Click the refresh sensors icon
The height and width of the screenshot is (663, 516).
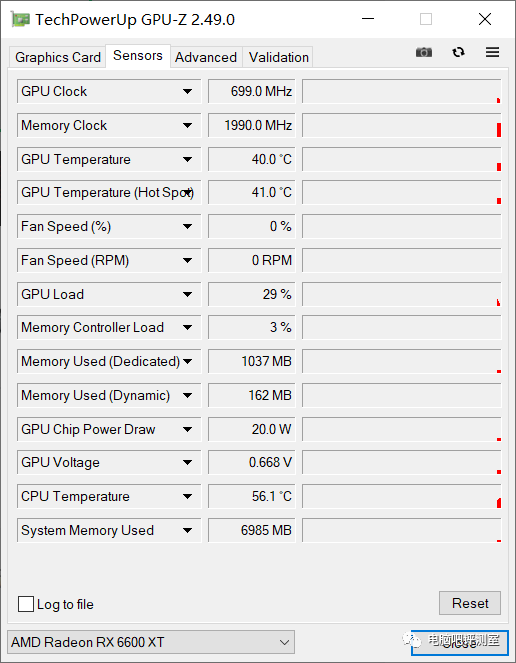[x=458, y=52]
